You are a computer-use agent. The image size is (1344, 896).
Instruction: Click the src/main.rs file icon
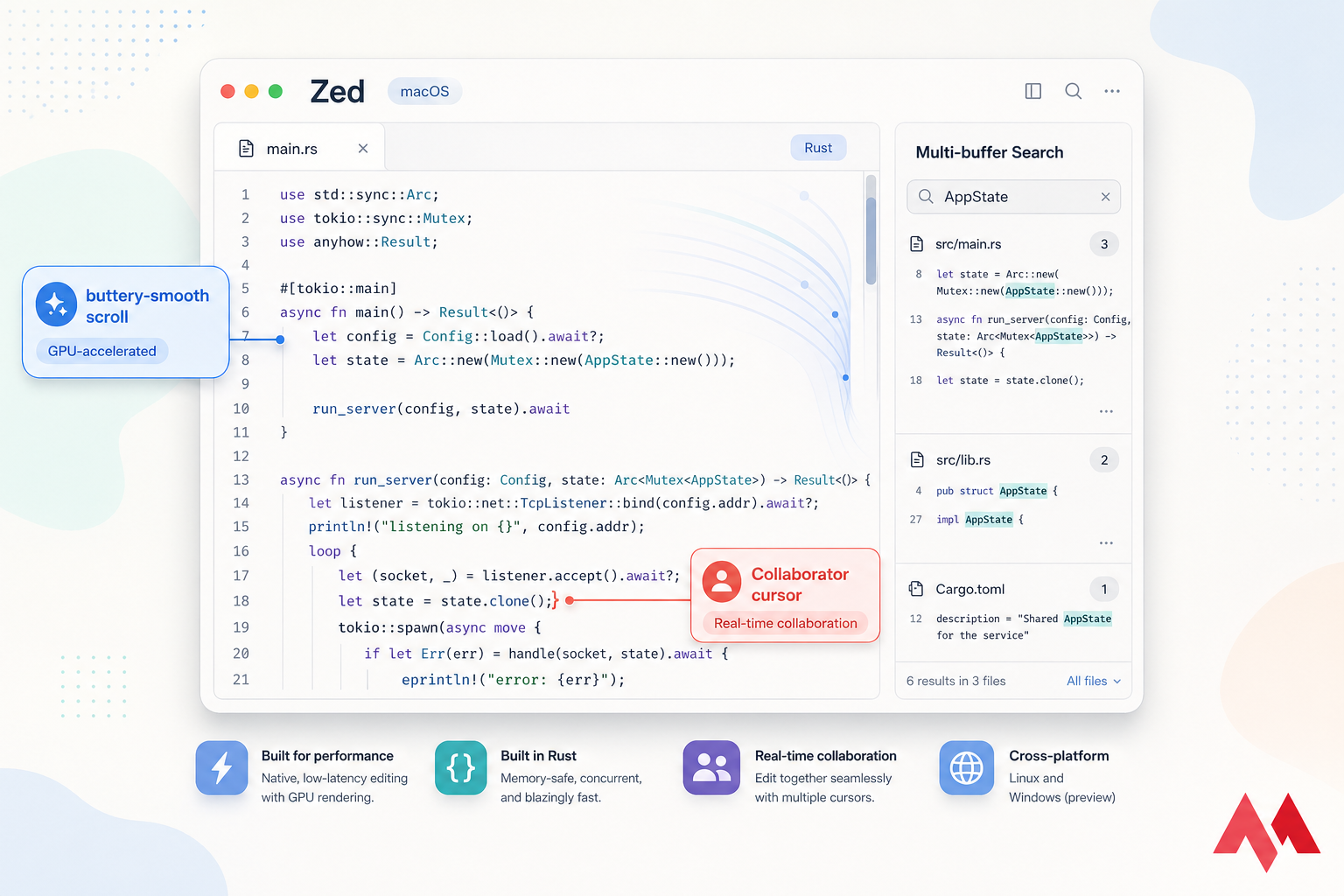click(x=917, y=244)
